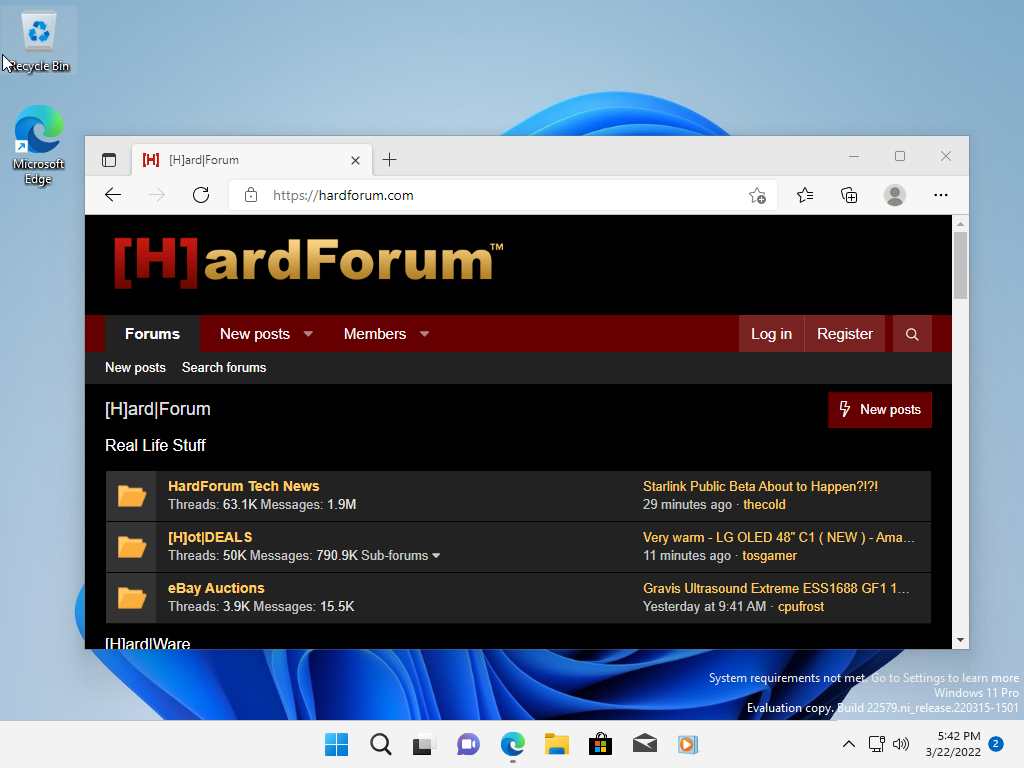Screen dimensions: 1024x768
Task: Click the HardForum logo
Action: [308, 263]
